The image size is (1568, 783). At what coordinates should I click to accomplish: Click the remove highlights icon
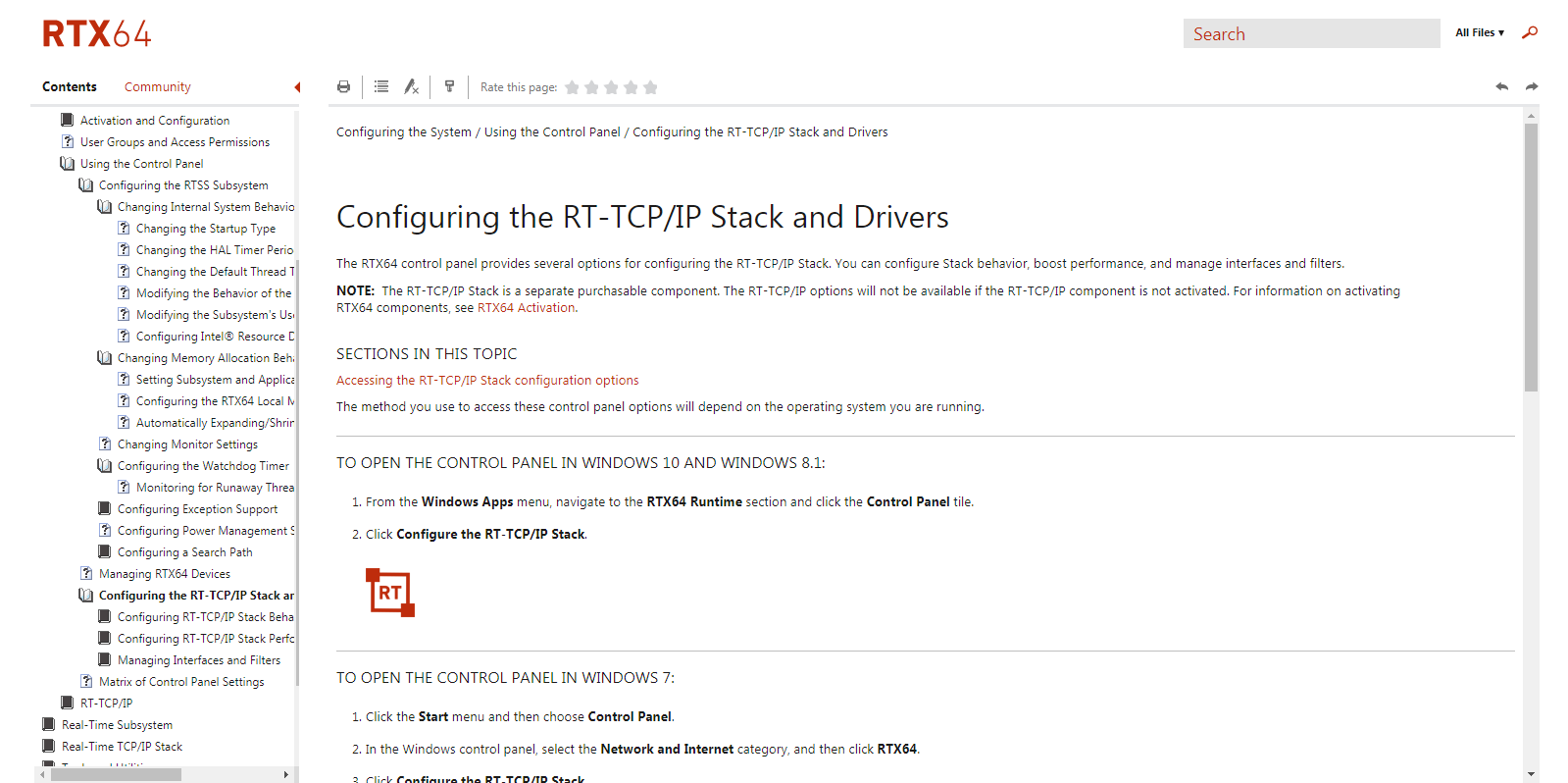(412, 87)
